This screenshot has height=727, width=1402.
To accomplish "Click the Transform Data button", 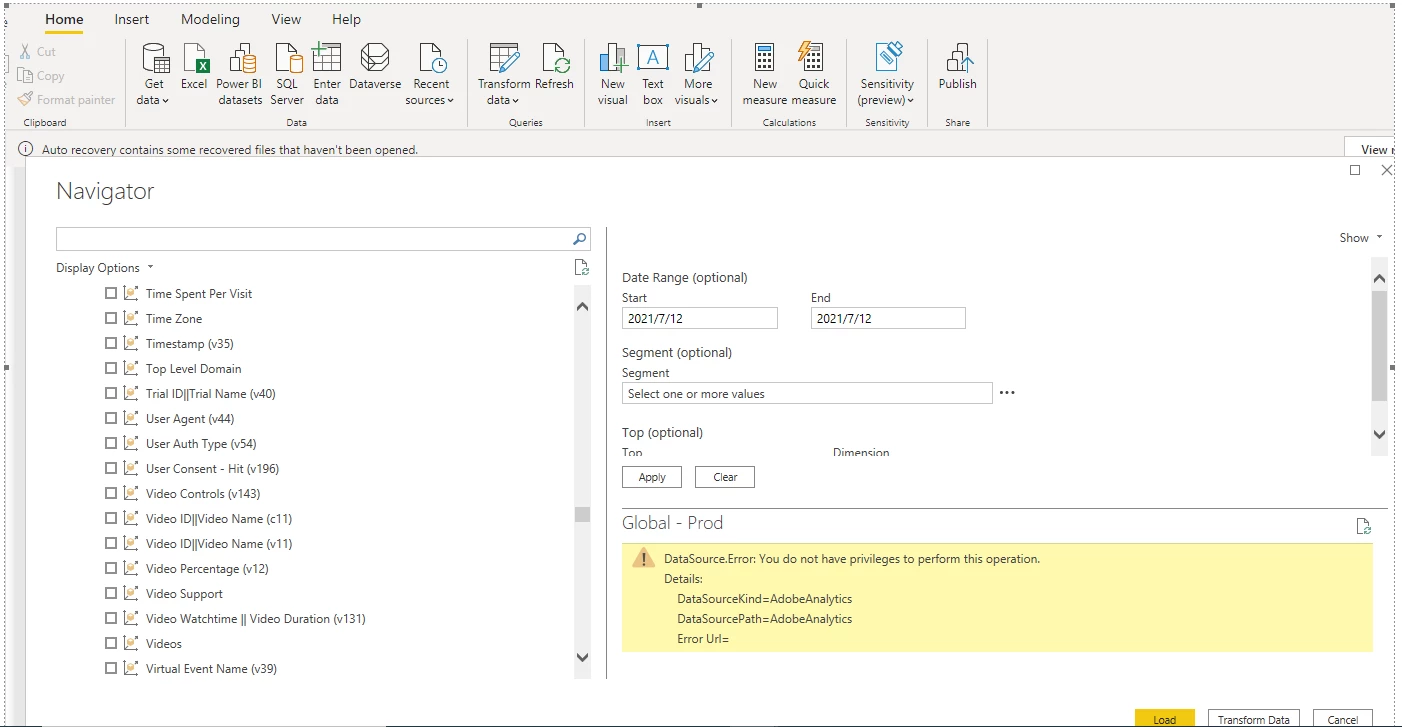I will point(1253,718).
